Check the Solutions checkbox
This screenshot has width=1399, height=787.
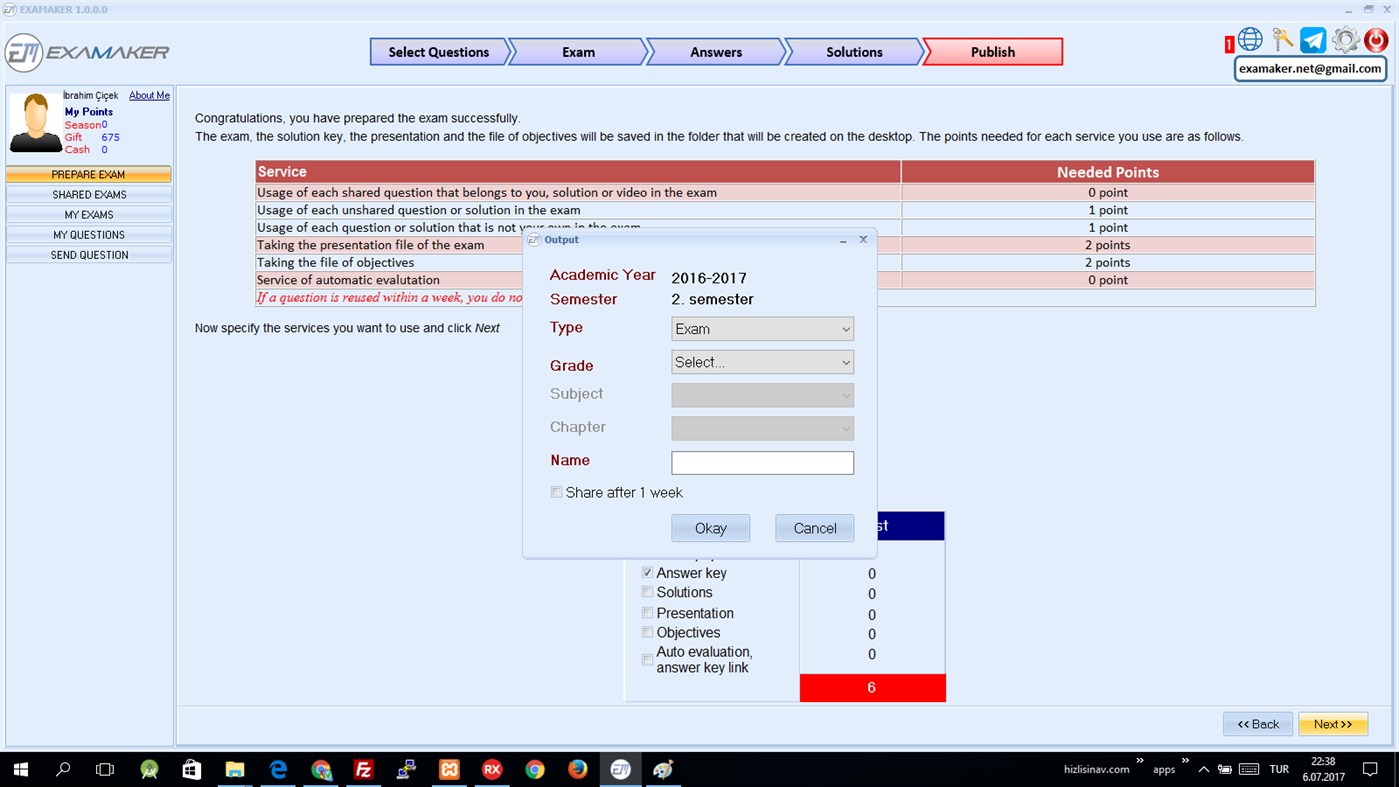[647, 592]
